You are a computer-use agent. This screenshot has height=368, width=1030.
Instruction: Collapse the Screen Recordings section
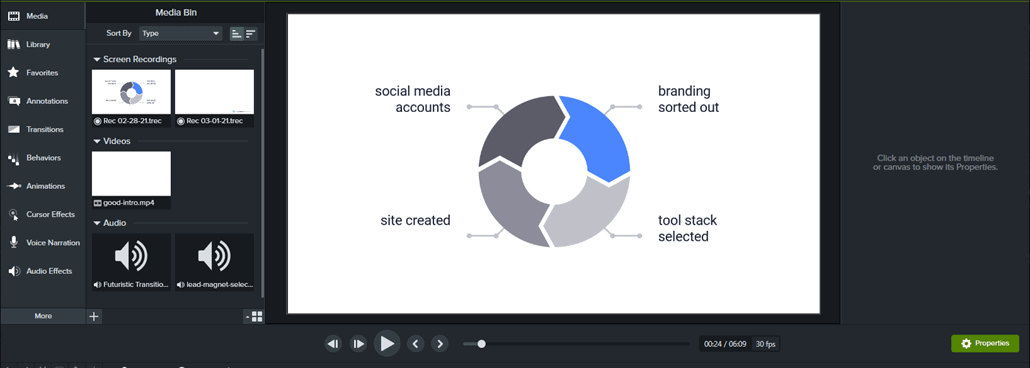point(97,59)
